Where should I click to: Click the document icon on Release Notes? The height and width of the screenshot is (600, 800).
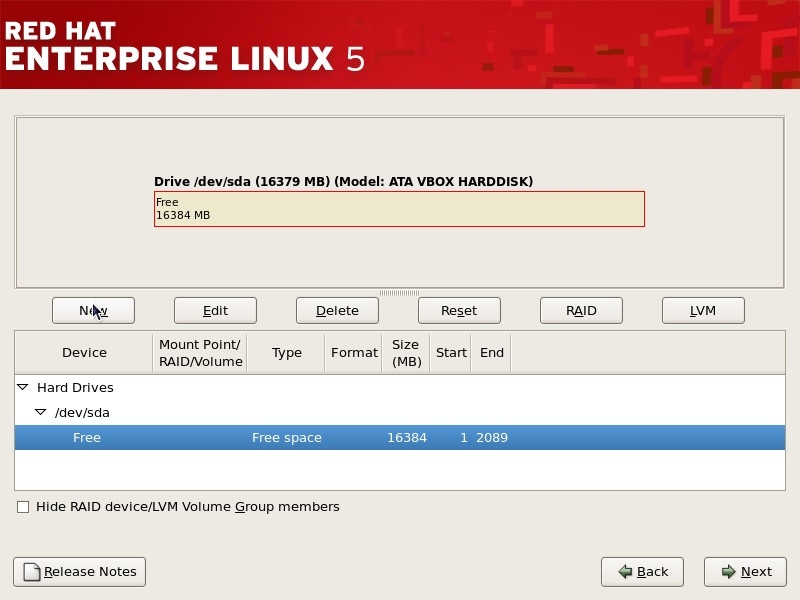pos(32,572)
